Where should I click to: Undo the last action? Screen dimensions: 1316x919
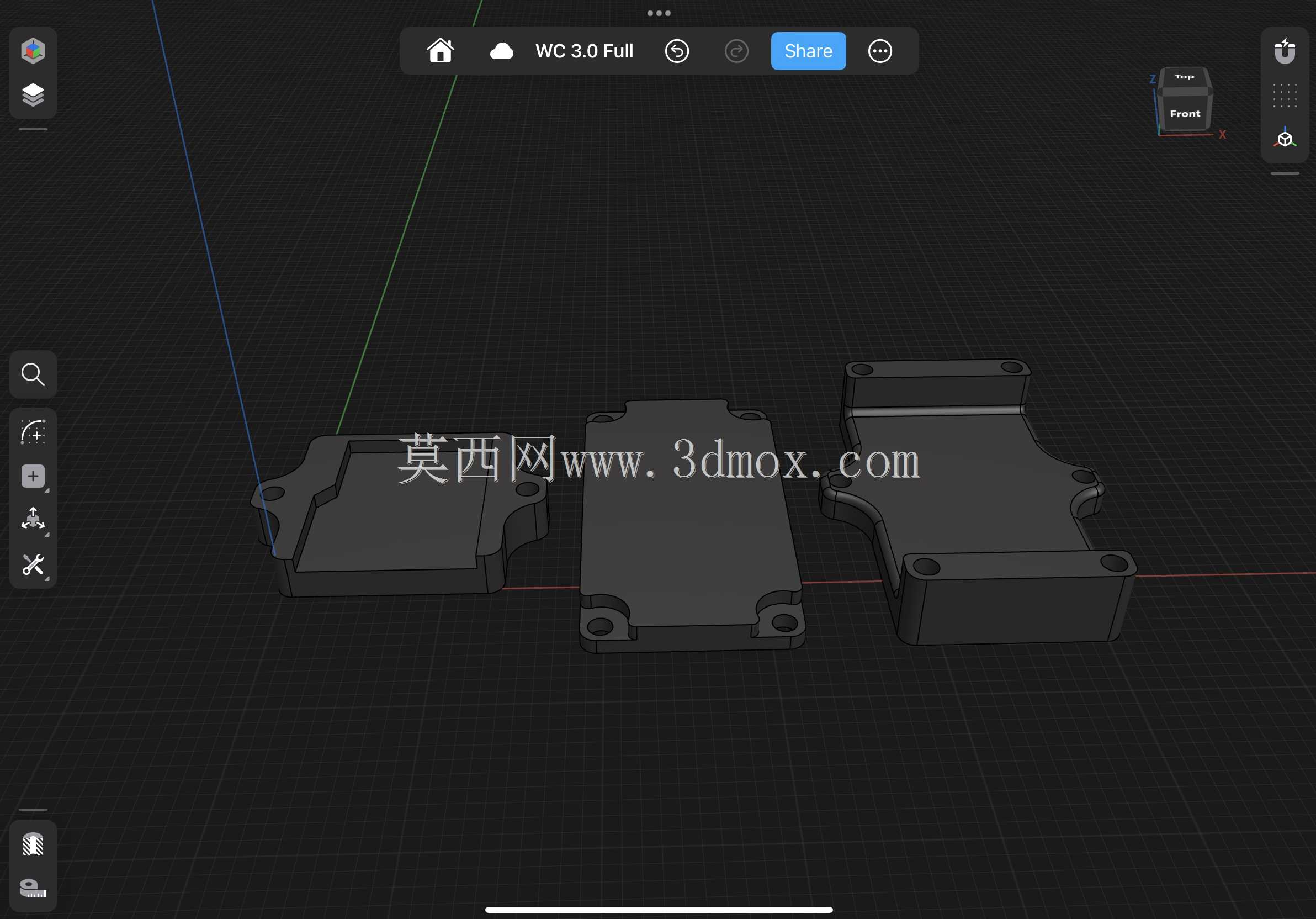(x=677, y=51)
